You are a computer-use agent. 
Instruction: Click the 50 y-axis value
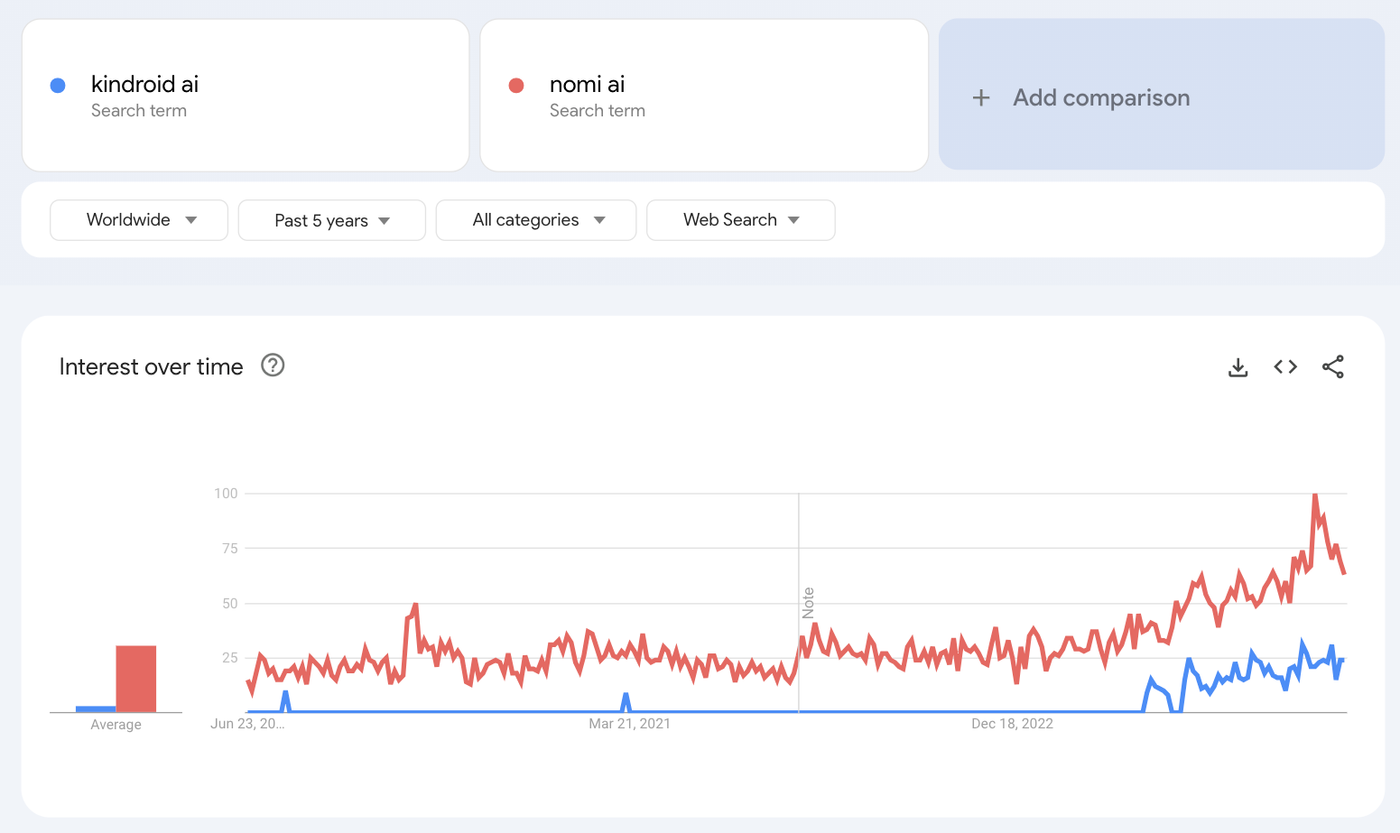click(229, 603)
